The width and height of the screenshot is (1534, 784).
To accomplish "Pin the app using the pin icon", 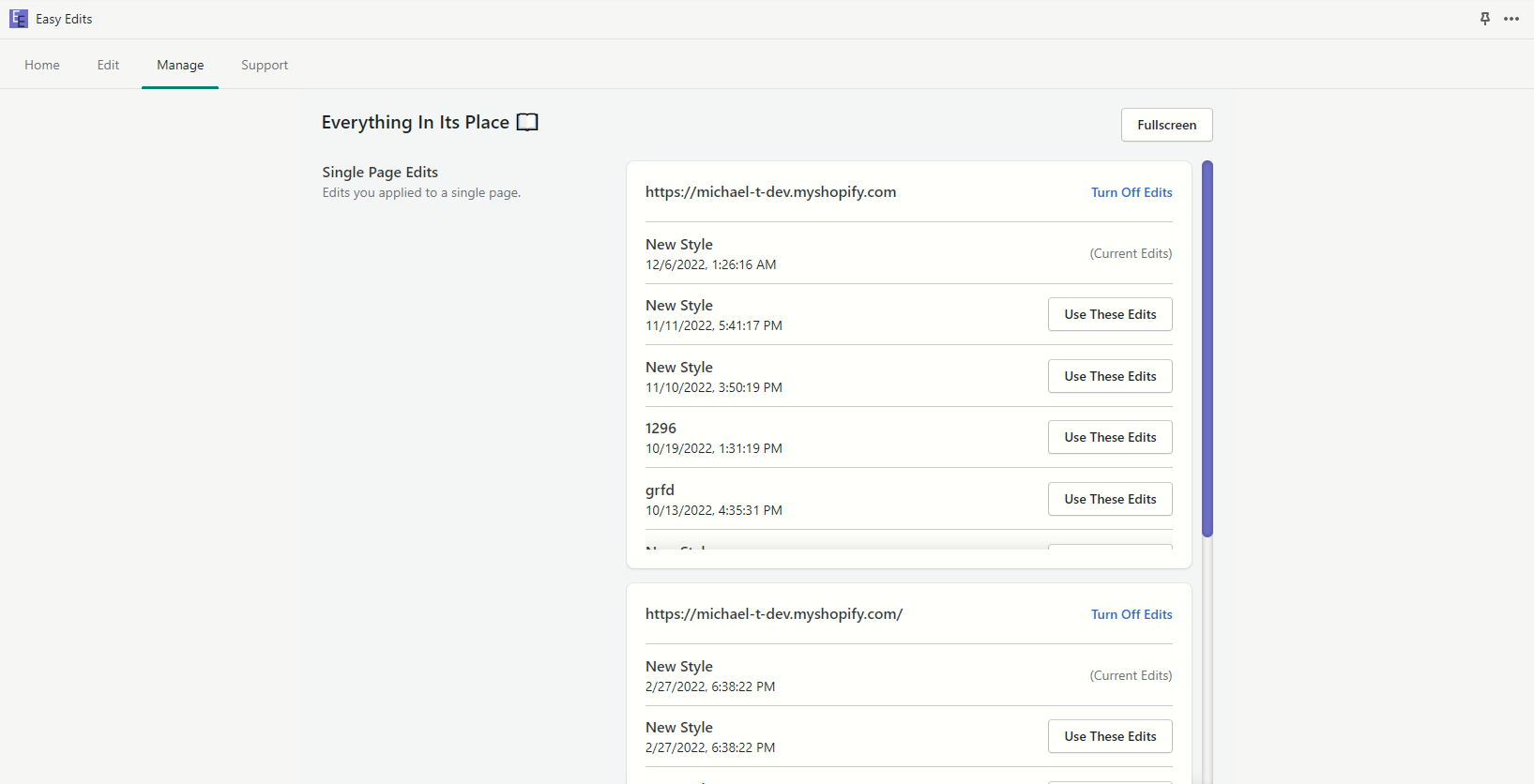I will (x=1484, y=19).
